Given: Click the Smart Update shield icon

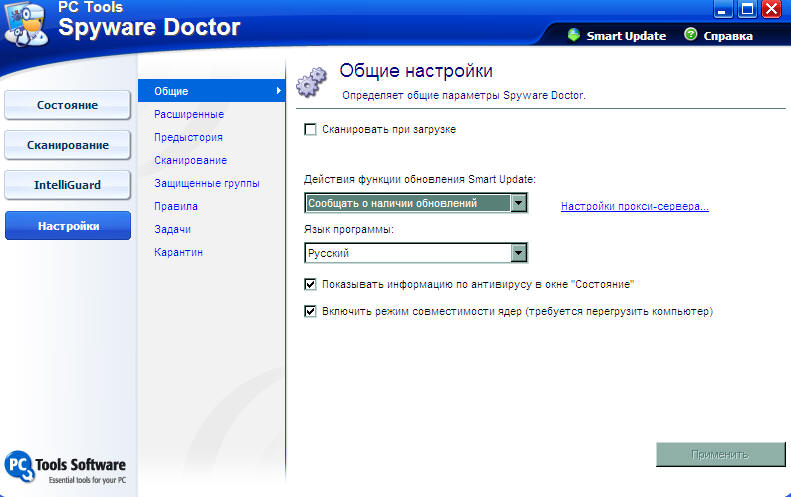Looking at the screenshot, I should [574, 35].
